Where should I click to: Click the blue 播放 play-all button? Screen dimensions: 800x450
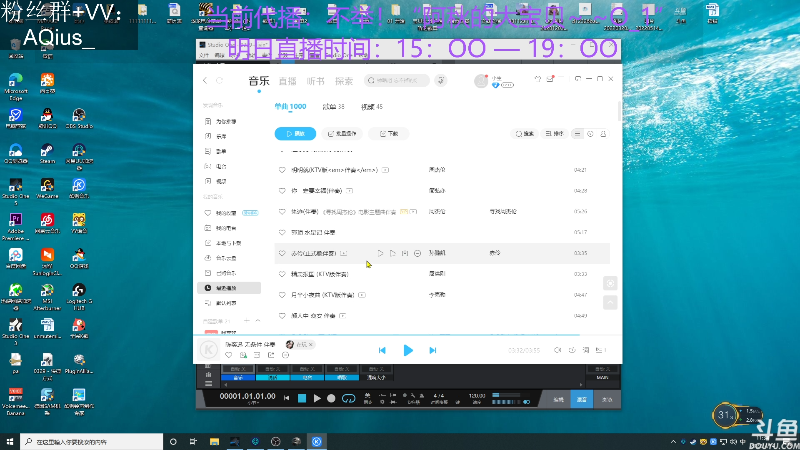pos(295,134)
